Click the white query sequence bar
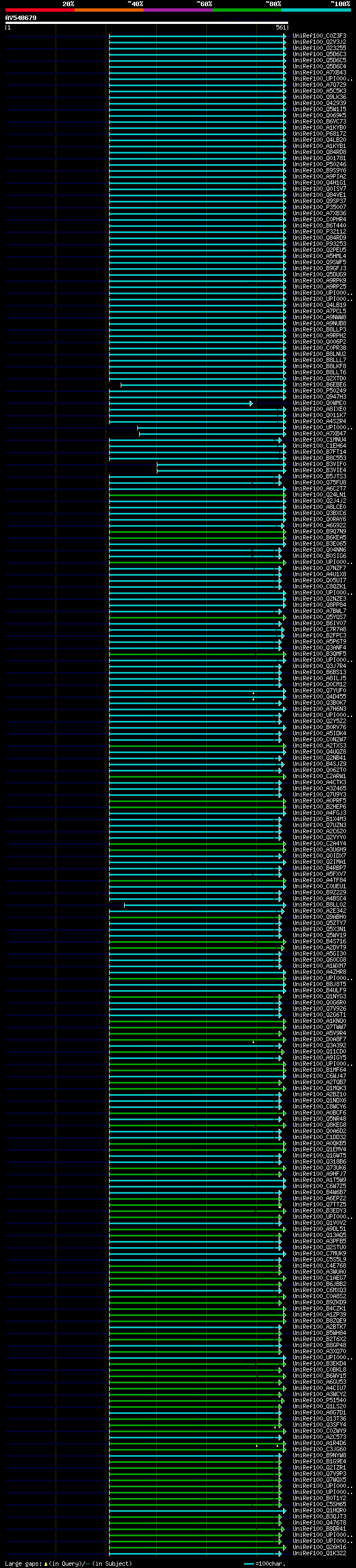Image resolution: width=356 pixels, height=1568 pixels. coord(147,23)
